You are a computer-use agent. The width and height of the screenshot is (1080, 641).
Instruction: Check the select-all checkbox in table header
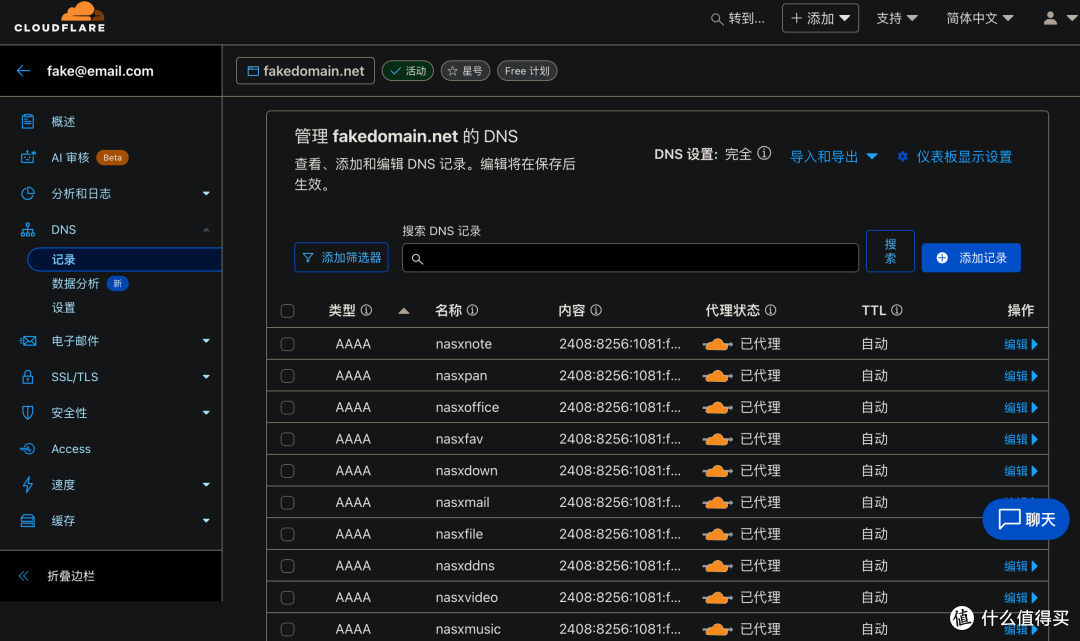click(x=288, y=311)
